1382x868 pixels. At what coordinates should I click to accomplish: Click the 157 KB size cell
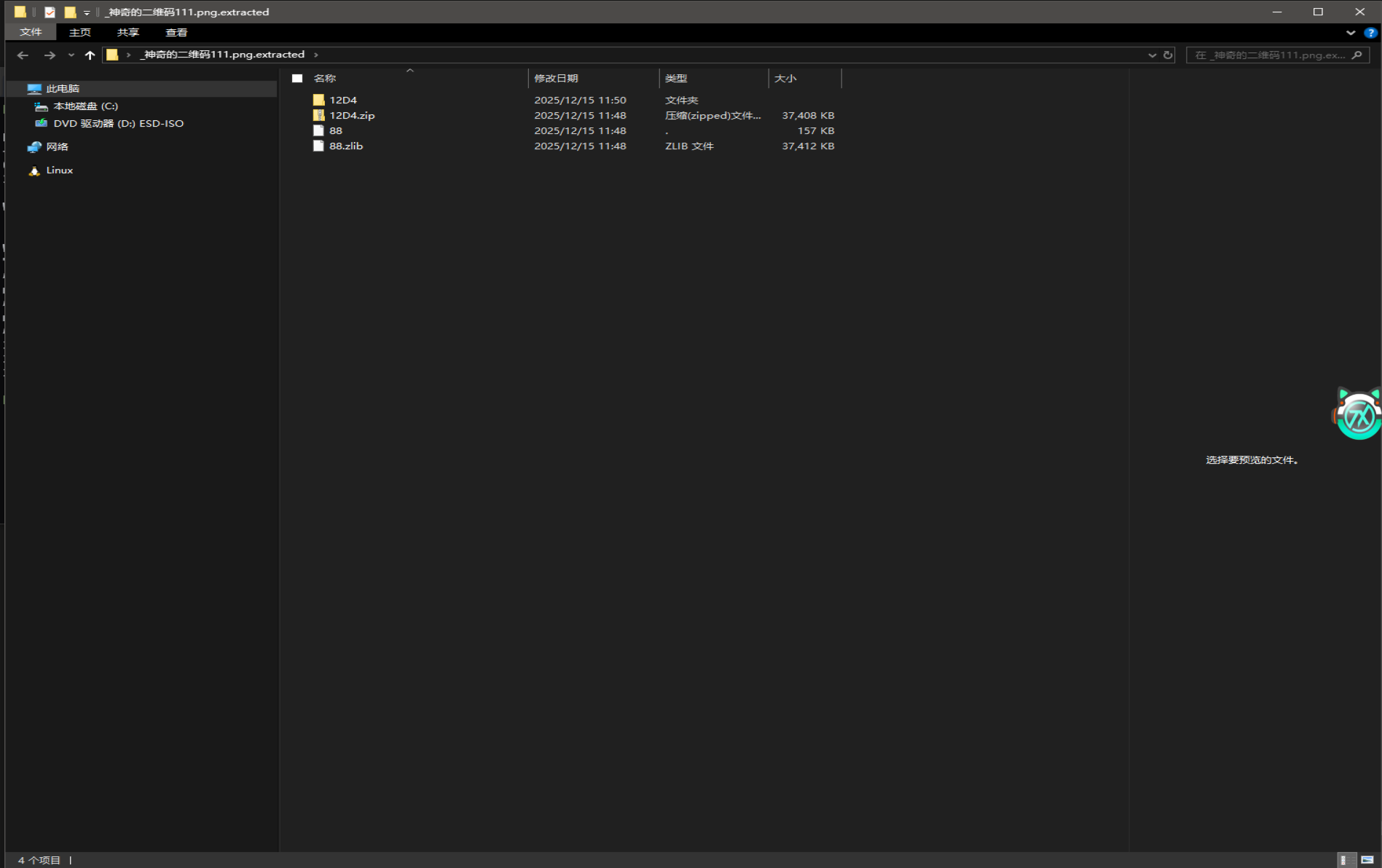click(x=816, y=131)
